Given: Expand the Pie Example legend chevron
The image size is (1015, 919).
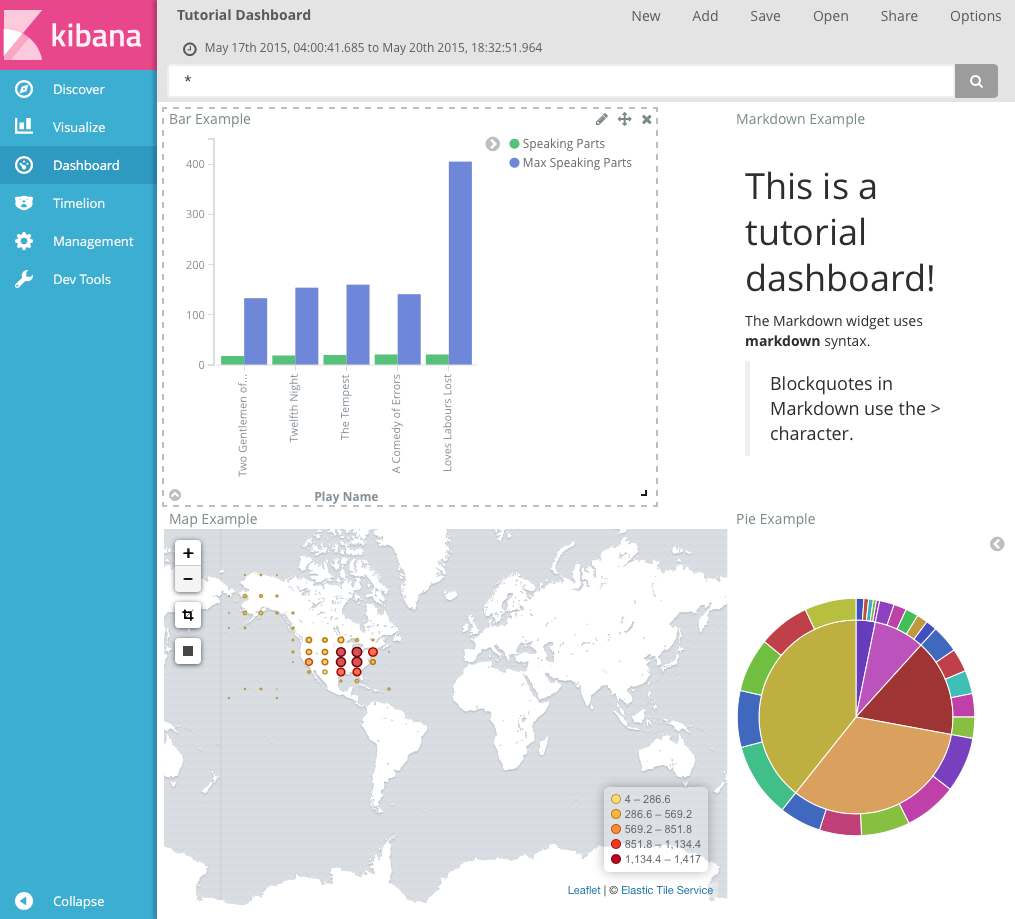Looking at the screenshot, I should click(996, 544).
